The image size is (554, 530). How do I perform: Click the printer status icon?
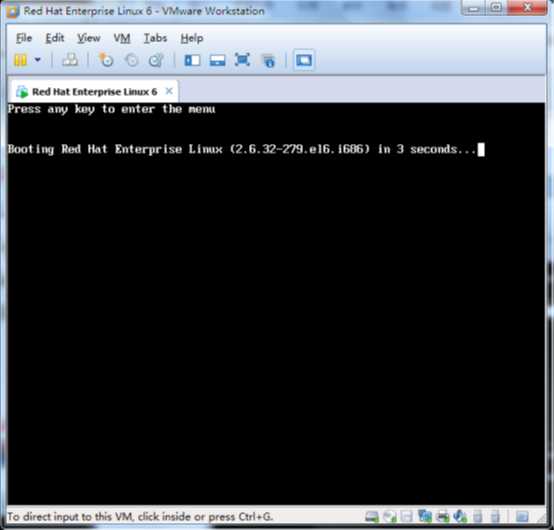(443, 517)
